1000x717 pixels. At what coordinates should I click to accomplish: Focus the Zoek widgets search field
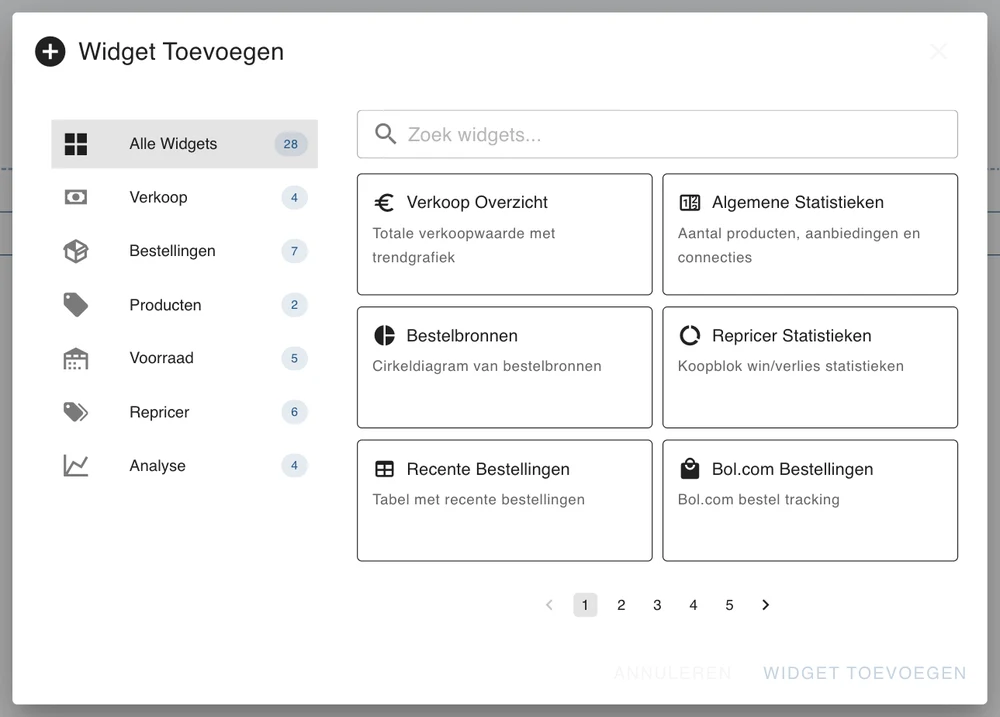(x=657, y=134)
